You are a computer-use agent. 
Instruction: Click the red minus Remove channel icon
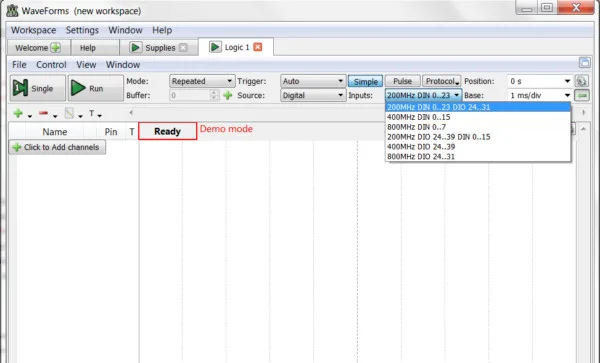pos(43,113)
